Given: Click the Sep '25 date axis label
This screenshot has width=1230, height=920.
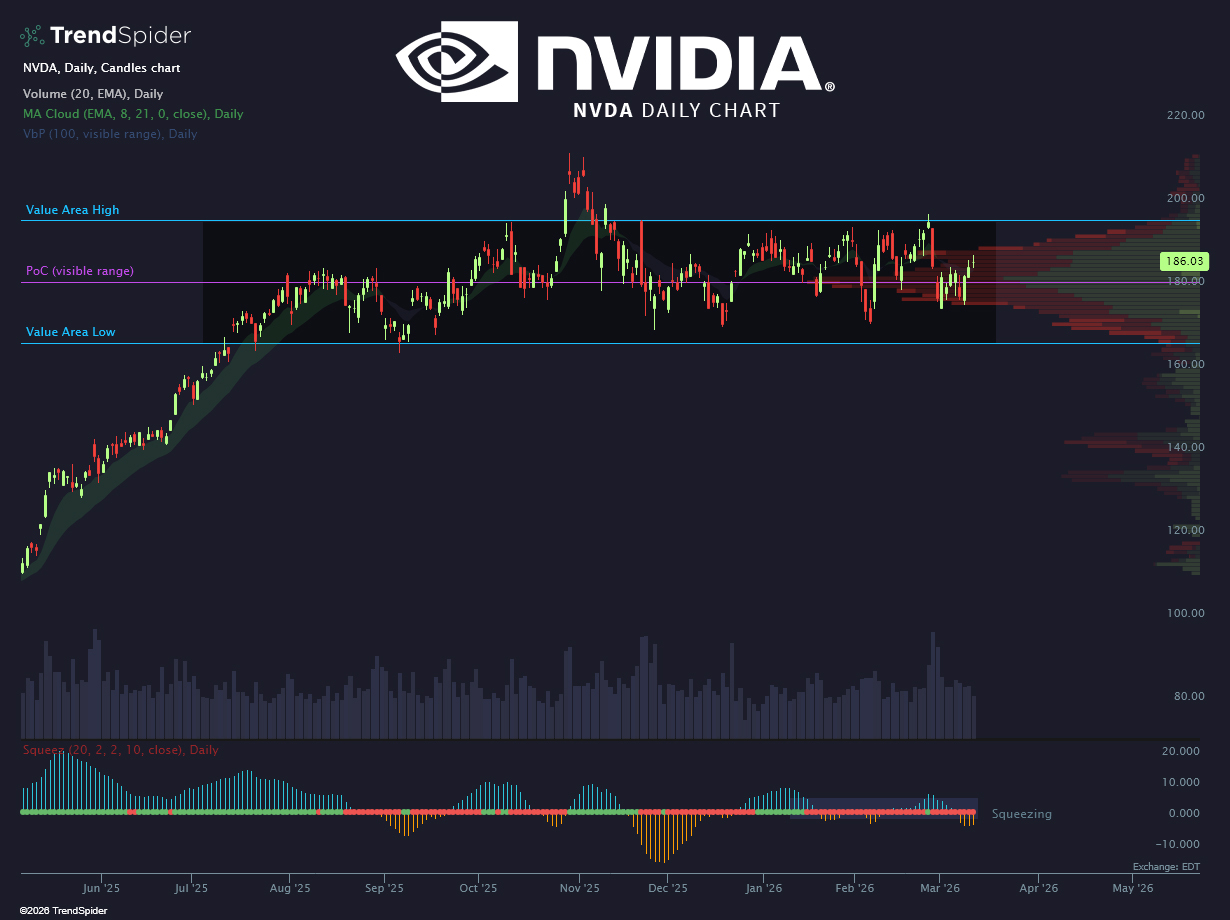Looking at the screenshot, I should [x=383, y=887].
